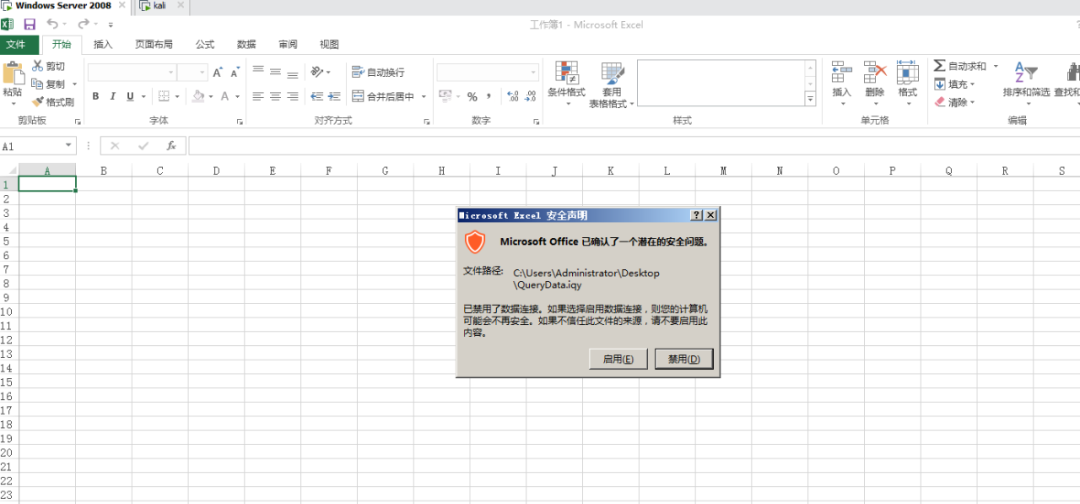Align text to top of cell

click(258, 71)
